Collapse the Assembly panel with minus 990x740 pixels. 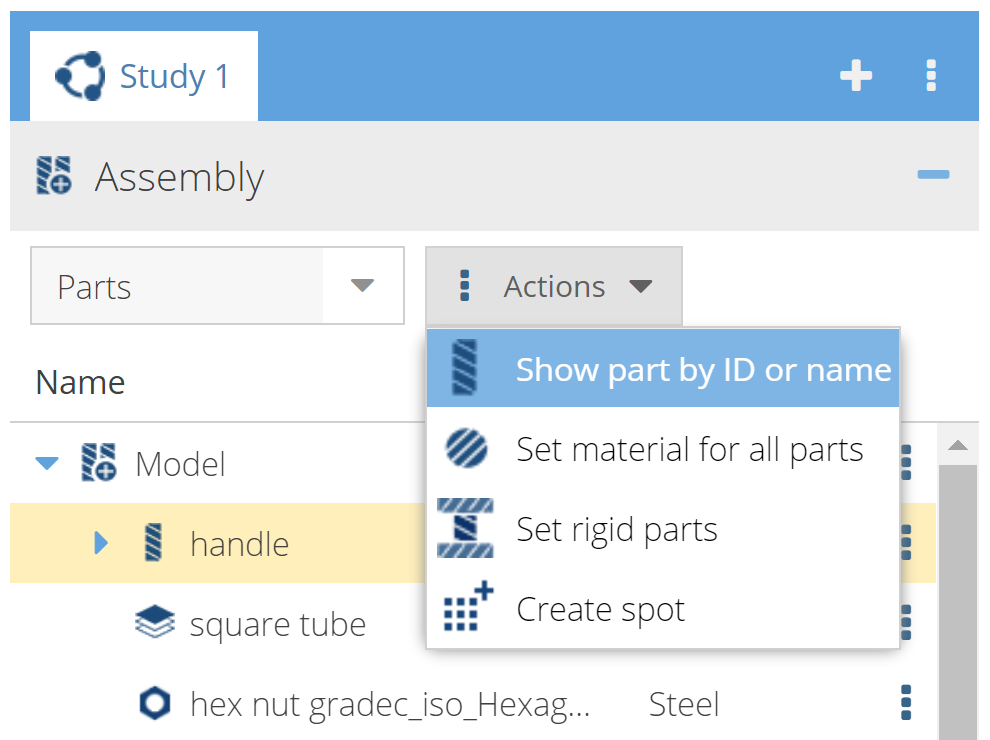point(933,175)
